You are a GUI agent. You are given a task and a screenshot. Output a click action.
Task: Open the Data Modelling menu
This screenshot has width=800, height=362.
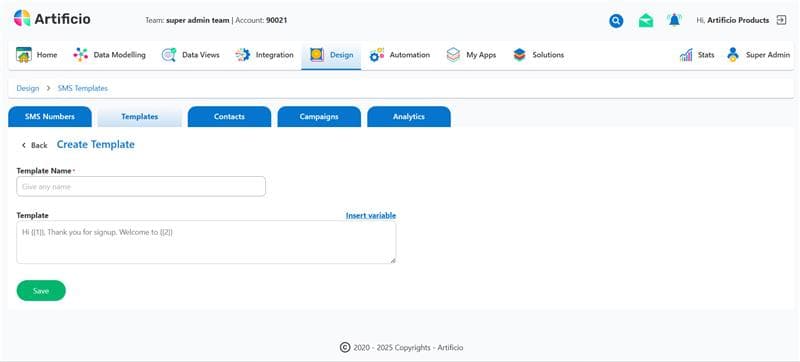pos(119,55)
